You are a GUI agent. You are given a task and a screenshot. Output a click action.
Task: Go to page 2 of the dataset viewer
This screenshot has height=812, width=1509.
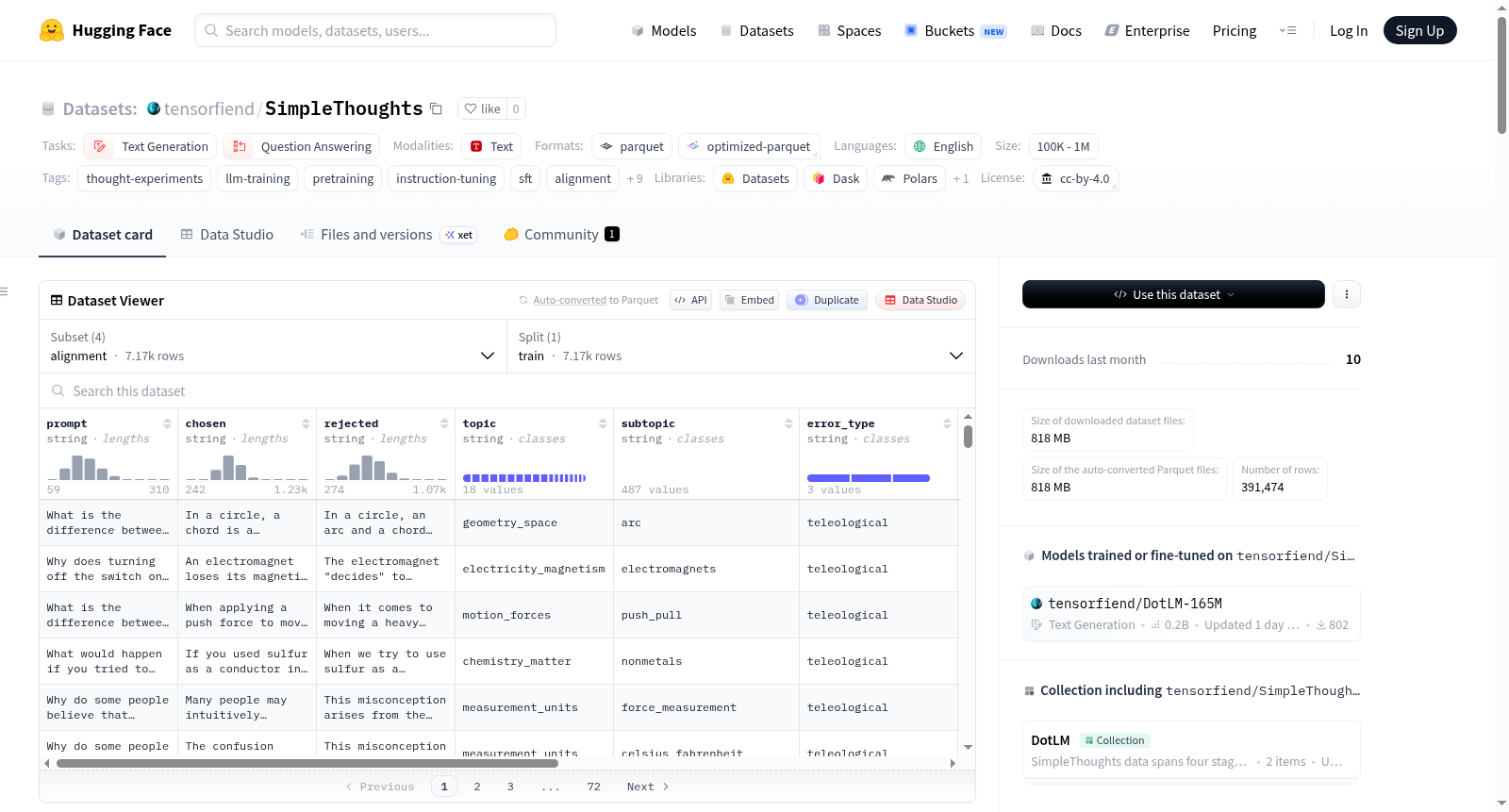tap(477, 787)
